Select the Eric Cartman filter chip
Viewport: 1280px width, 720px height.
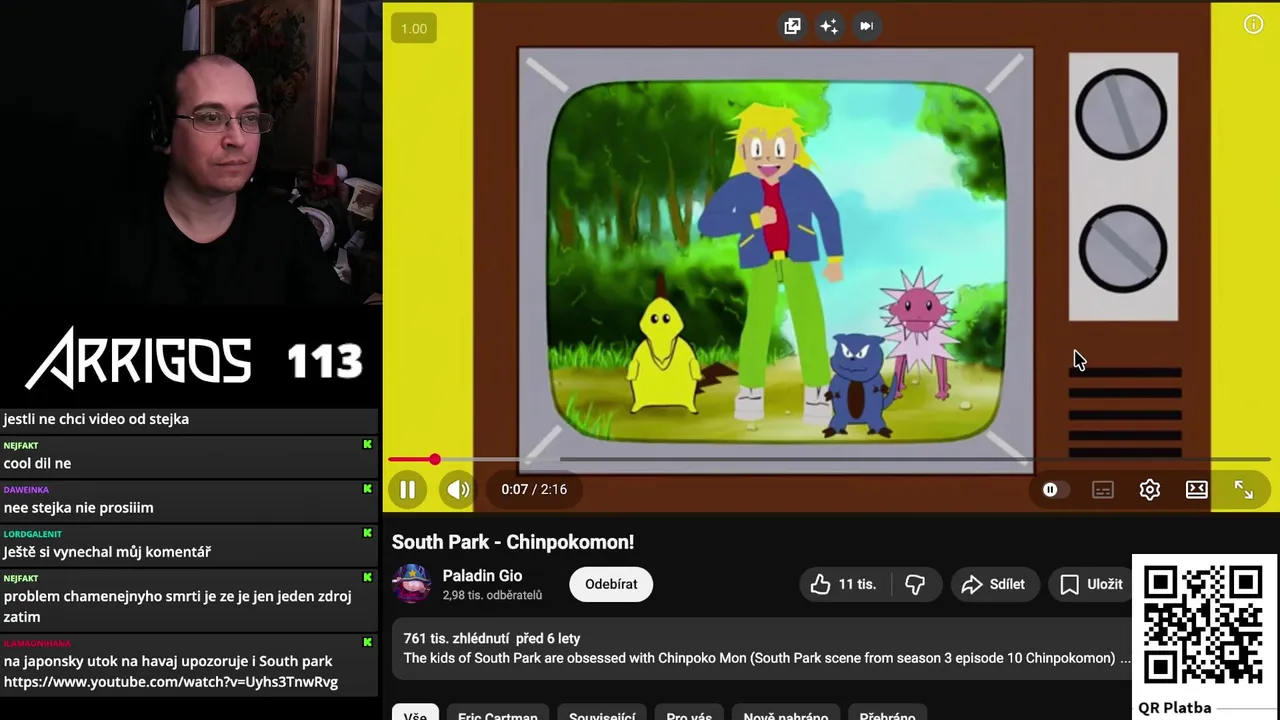(x=498, y=713)
